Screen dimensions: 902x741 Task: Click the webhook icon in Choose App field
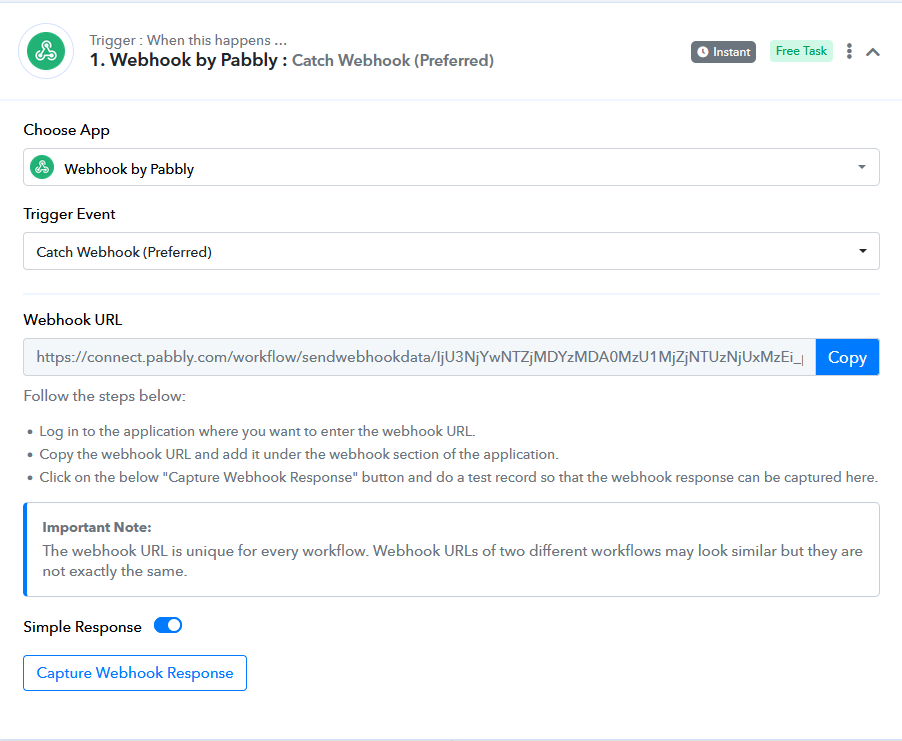(42, 167)
